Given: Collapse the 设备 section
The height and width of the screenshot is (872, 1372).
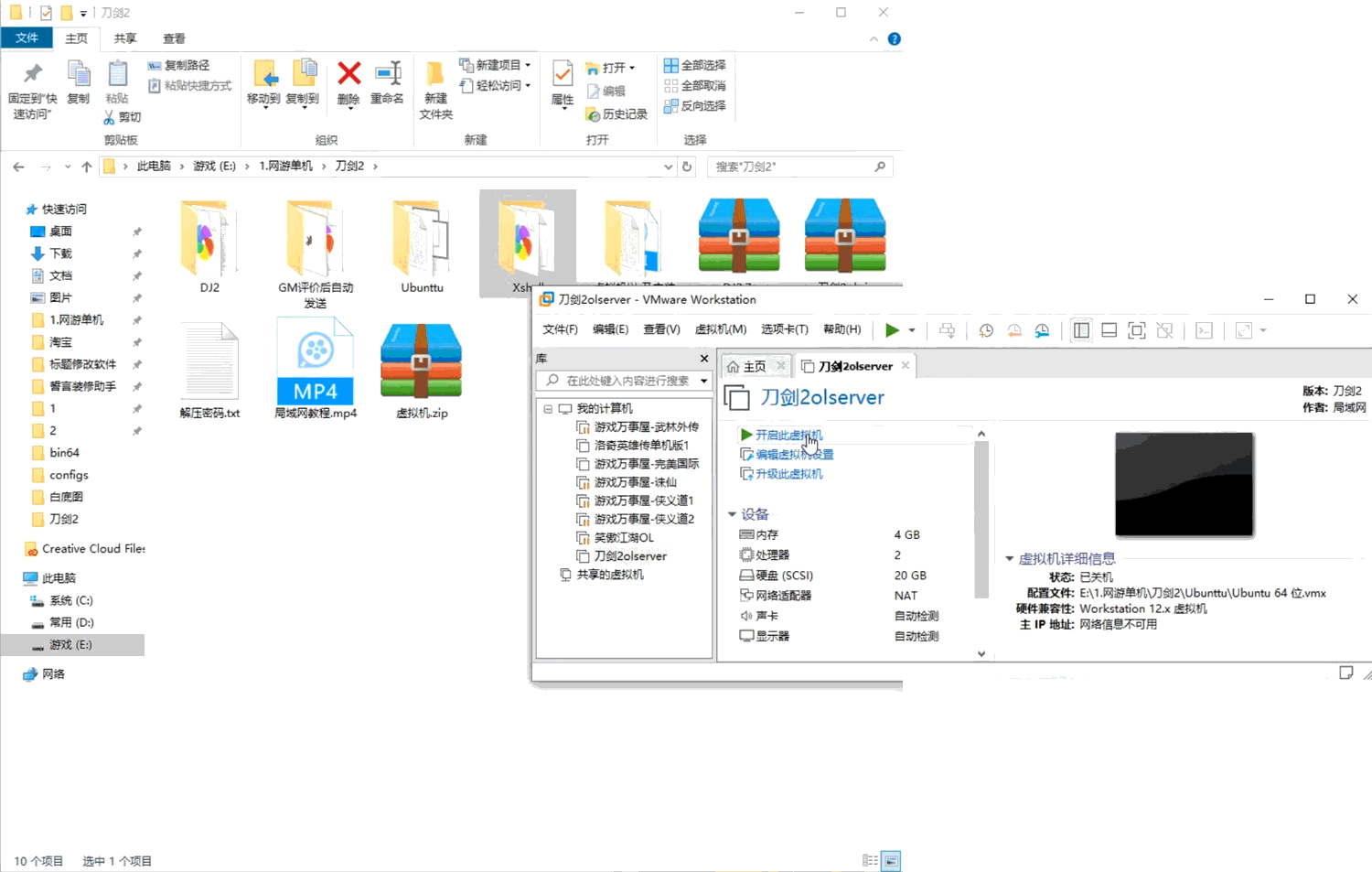Looking at the screenshot, I should point(732,514).
